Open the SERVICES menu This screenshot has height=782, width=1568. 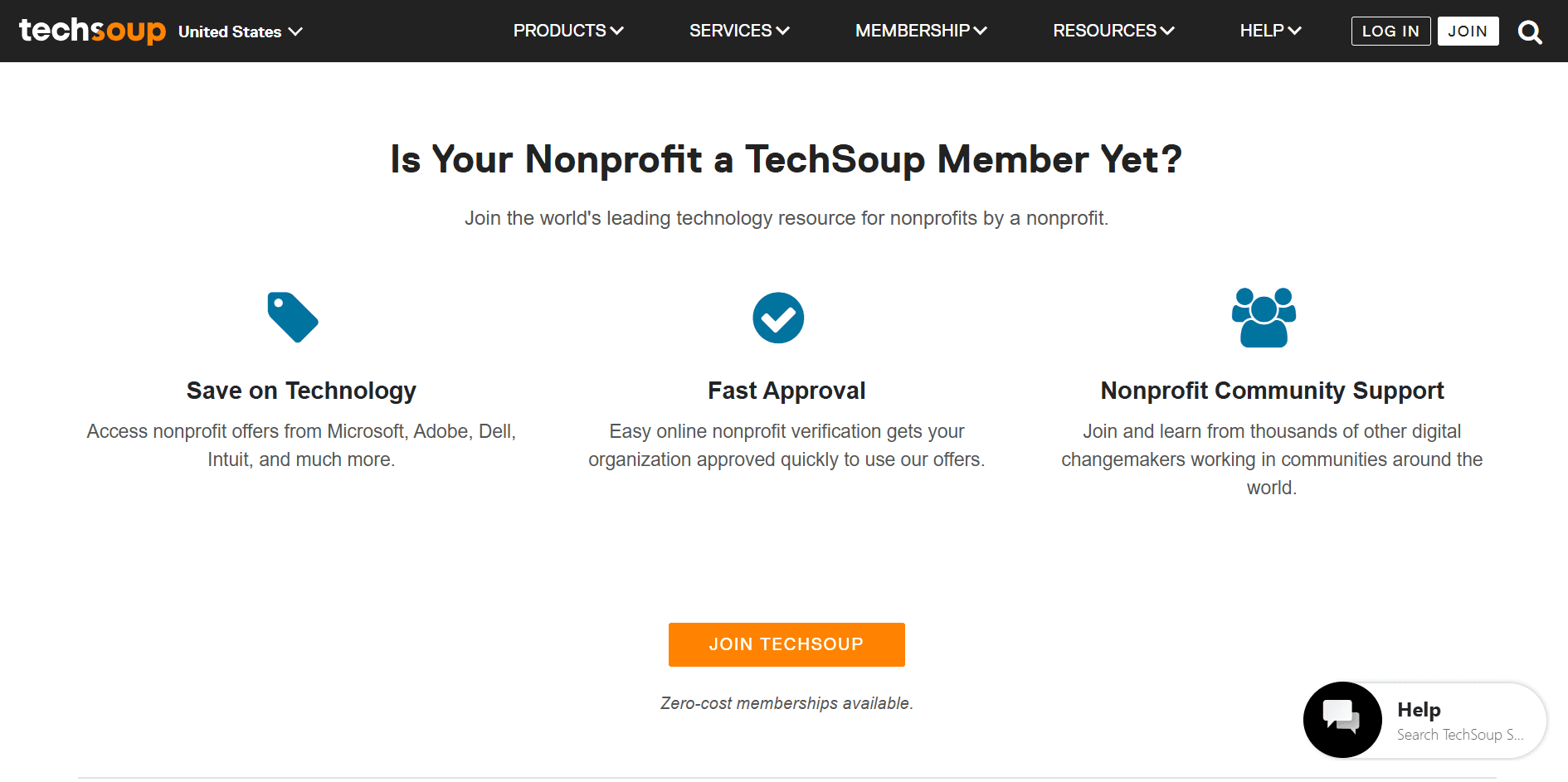[x=738, y=31]
